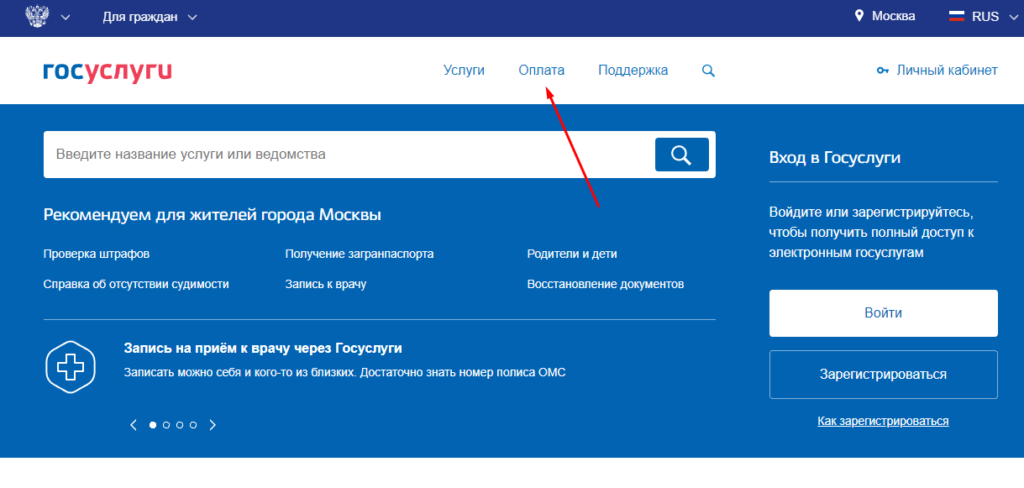Advance to next banner slide arrow
Viewport: 1024px width, 488px height.
(x=212, y=425)
